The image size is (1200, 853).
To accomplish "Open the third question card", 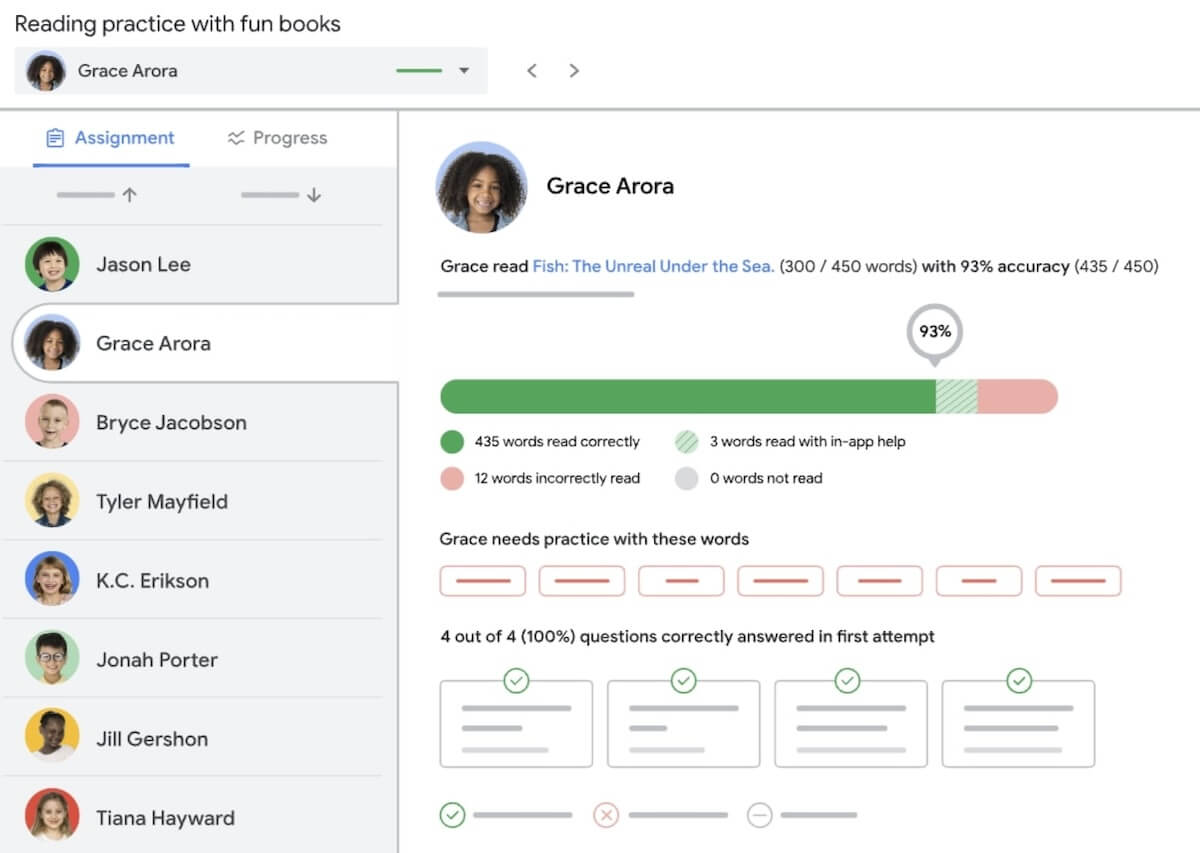I will coord(850,727).
